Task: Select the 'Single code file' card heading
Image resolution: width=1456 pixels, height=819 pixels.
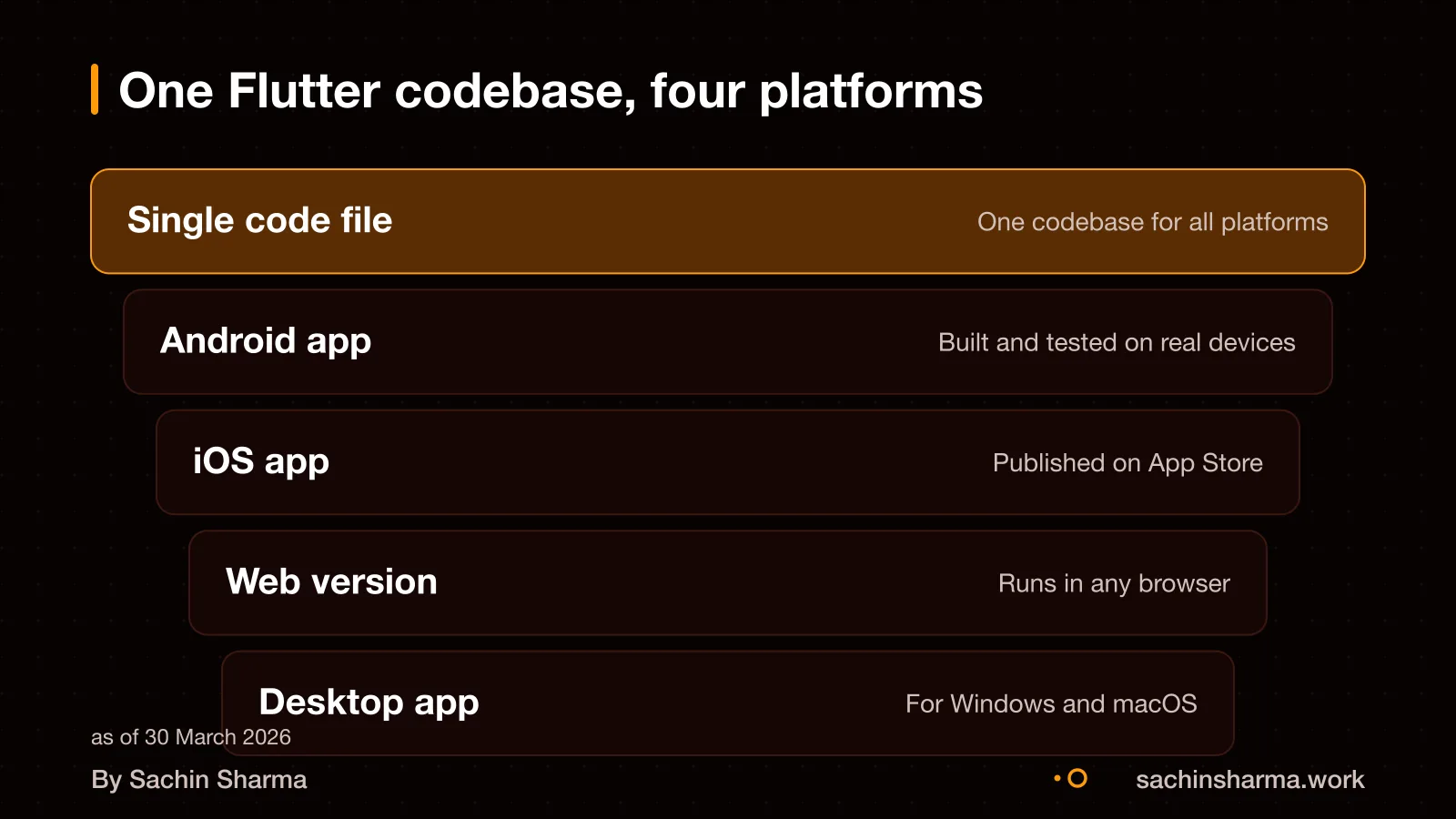Action: click(x=259, y=220)
